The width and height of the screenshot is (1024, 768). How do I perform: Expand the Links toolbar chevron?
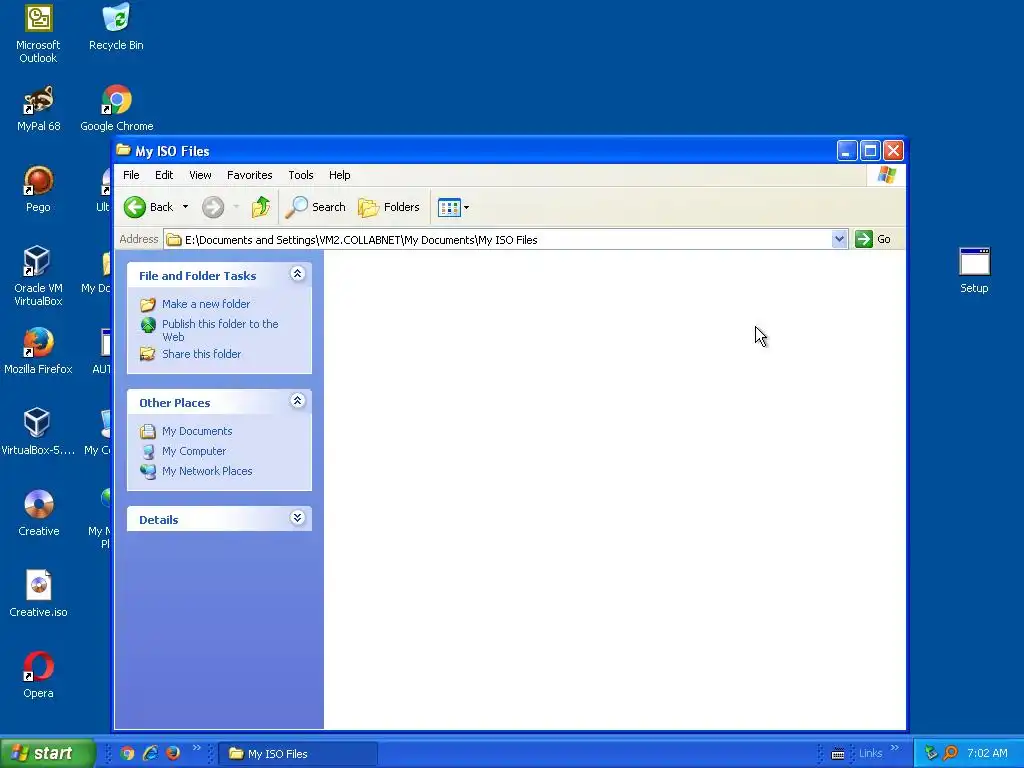coord(895,748)
